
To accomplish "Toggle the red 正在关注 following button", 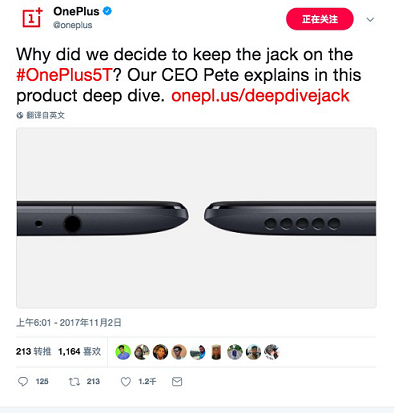I will [320, 19].
